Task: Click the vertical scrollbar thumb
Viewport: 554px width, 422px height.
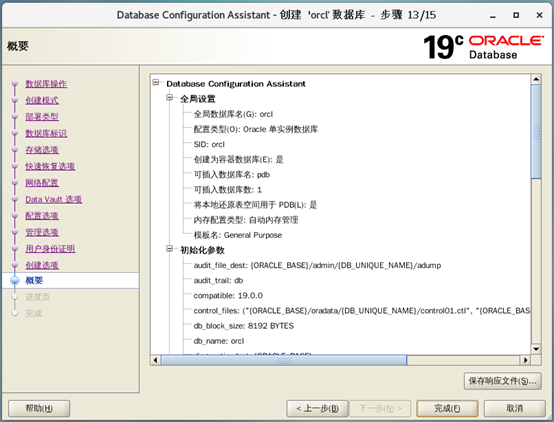Action: 536,132
